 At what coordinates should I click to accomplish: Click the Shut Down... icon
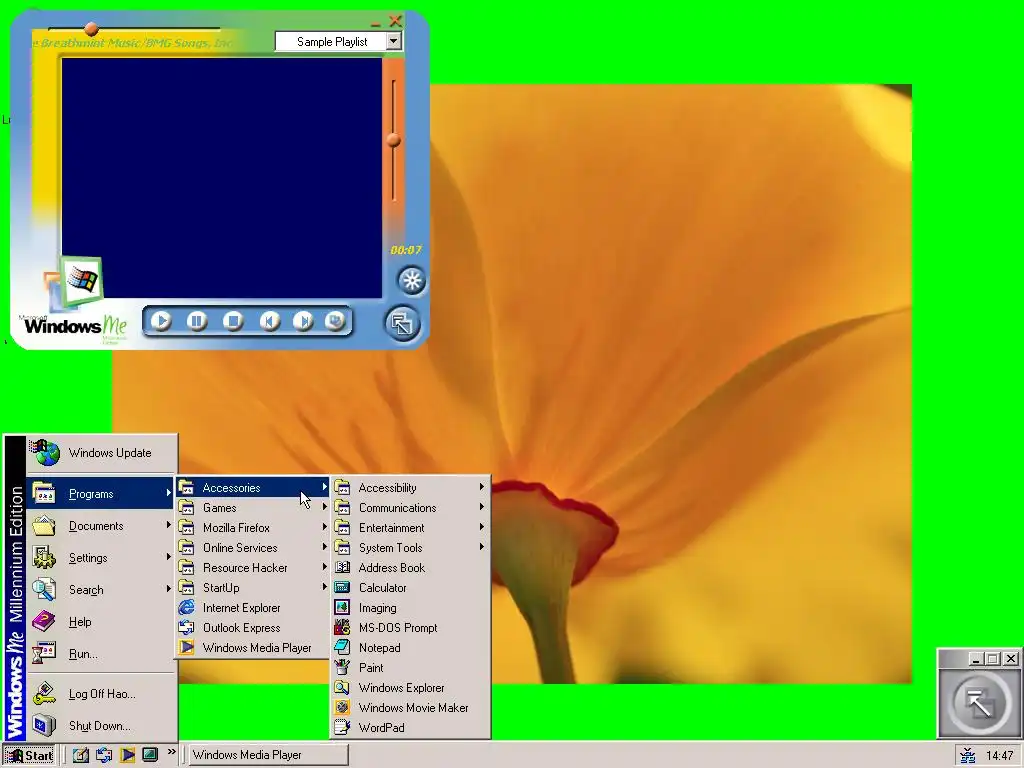point(44,726)
